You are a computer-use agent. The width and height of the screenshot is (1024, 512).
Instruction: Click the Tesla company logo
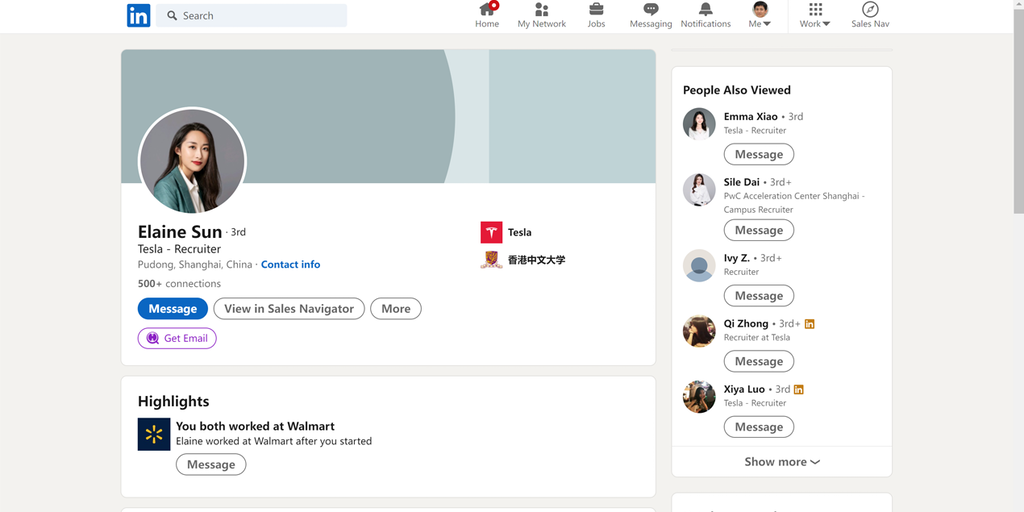(x=491, y=232)
